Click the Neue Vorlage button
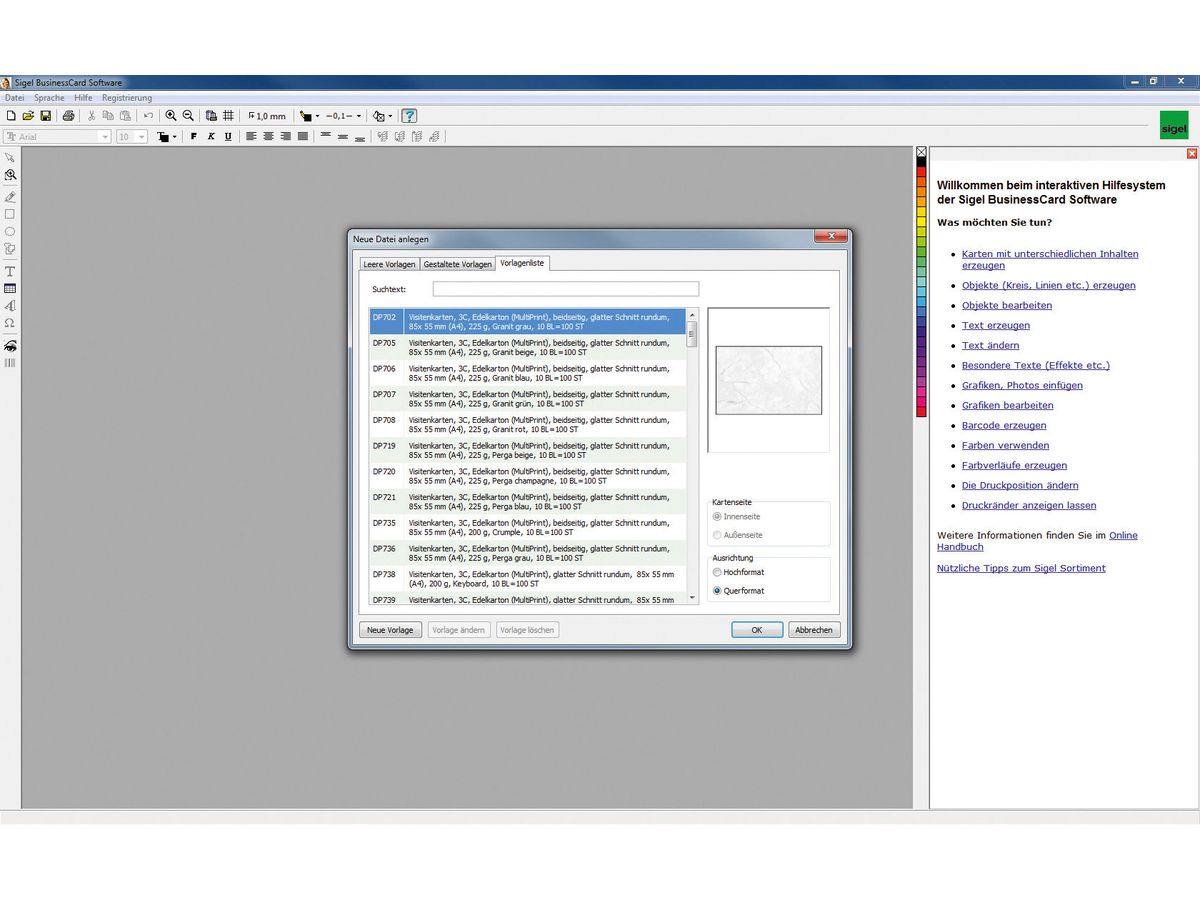Image resolution: width=1200 pixels, height=900 pixels. click(390, 630)
